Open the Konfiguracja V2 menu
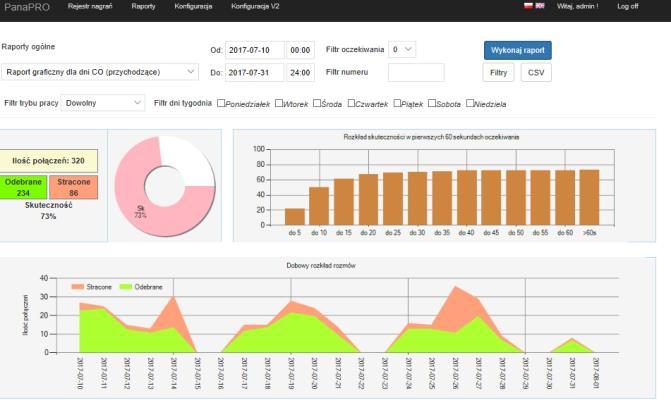This screenshot has width=671, height=405. pos(255,6)
